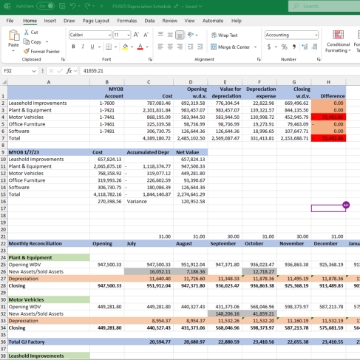Switch to the Draw ribbon tab
The width and height of the screenshot is (360, 360).
69,21
